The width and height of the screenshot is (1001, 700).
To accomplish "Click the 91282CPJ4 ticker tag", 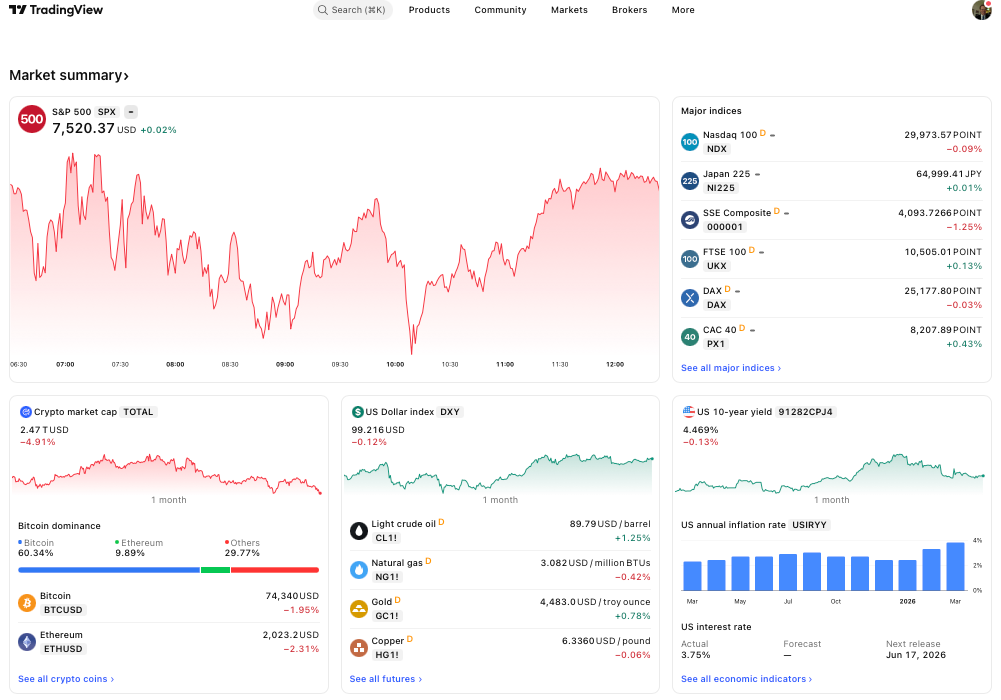I will (x=806, y=412).
